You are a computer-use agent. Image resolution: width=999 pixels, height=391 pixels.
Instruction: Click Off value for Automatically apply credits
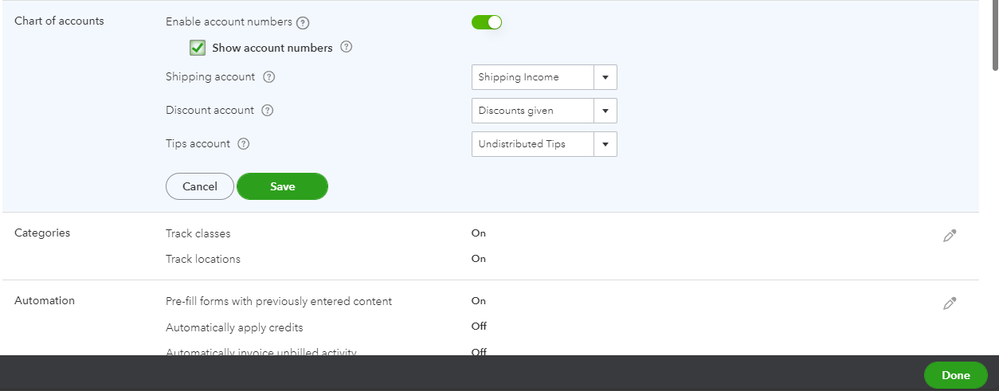click(479, 326)
